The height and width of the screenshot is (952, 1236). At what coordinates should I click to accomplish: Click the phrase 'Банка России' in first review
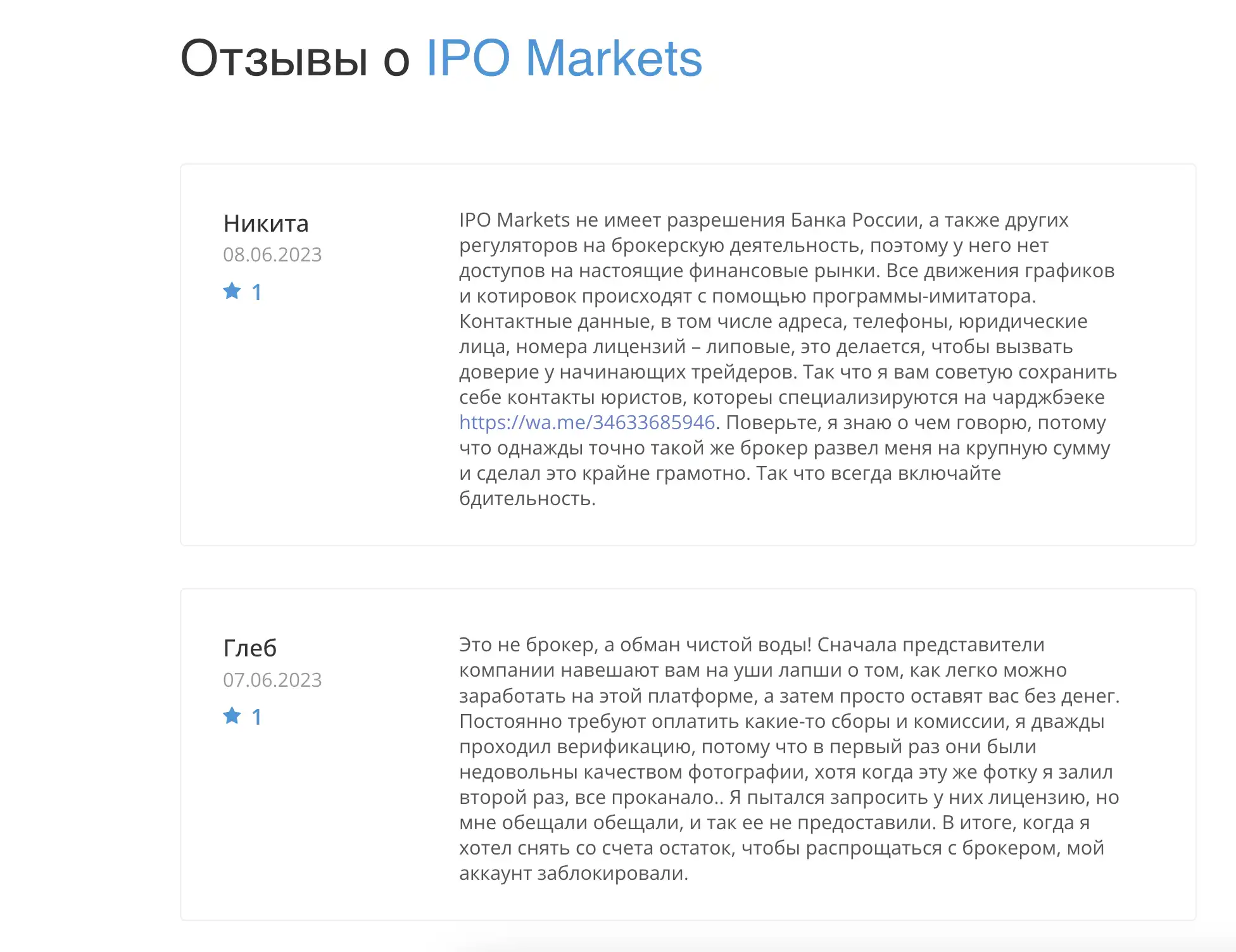point(855,220)
